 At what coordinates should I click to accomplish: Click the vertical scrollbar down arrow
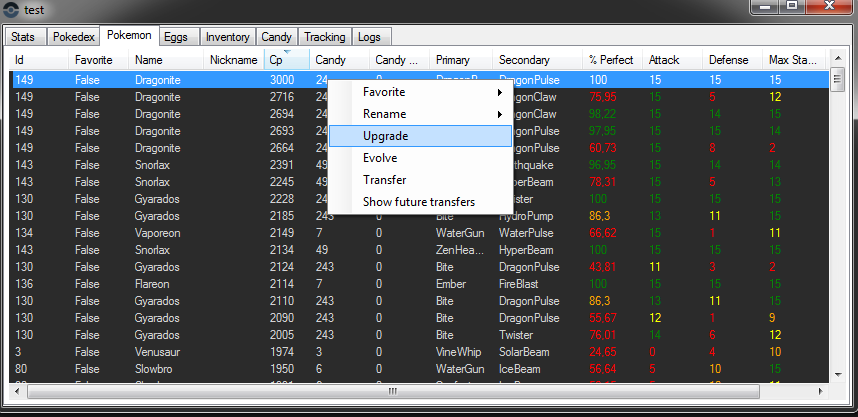click(x=838, y=375)
